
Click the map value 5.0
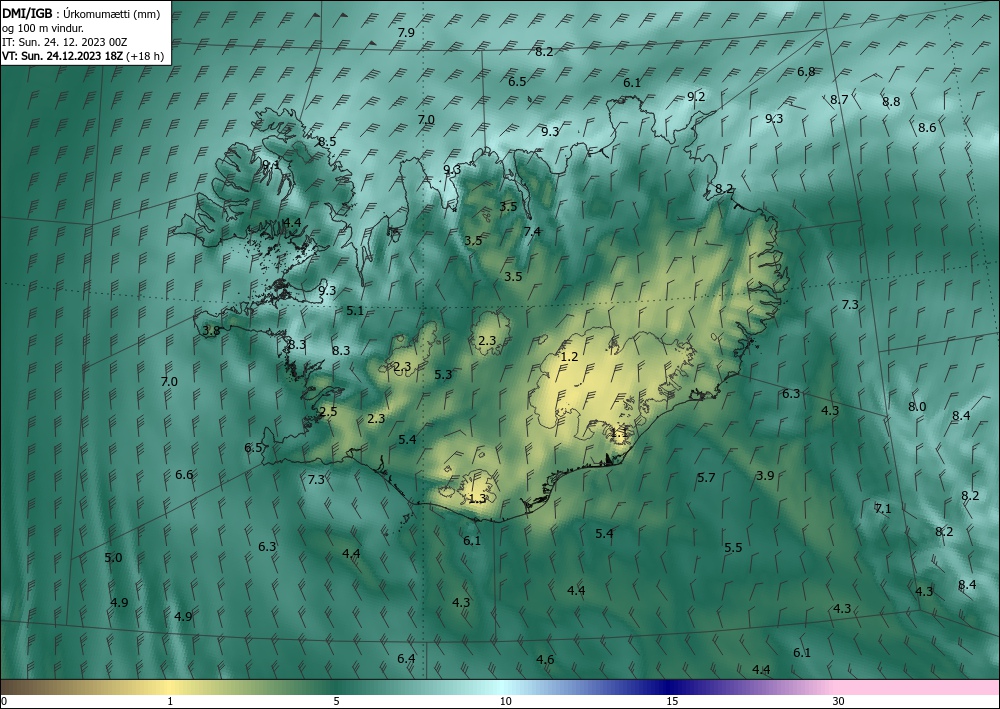[113, 558]
